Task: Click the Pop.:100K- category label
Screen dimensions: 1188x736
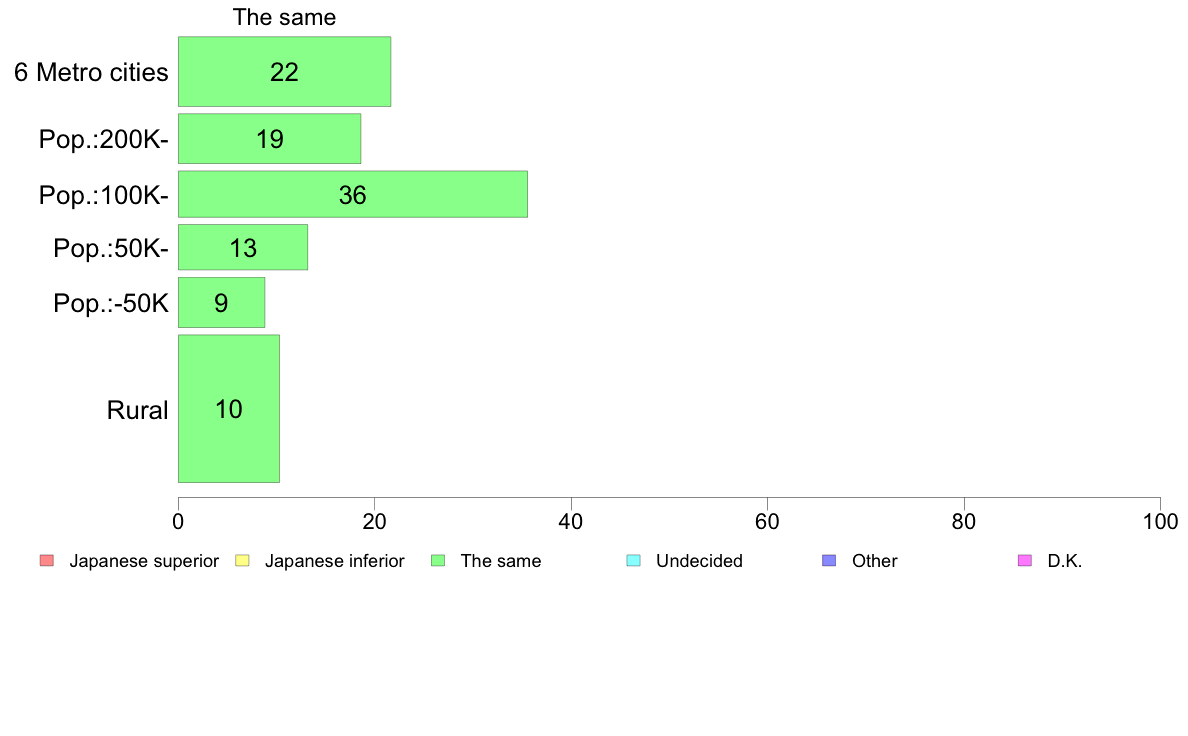Action: (x=103, y=195)
